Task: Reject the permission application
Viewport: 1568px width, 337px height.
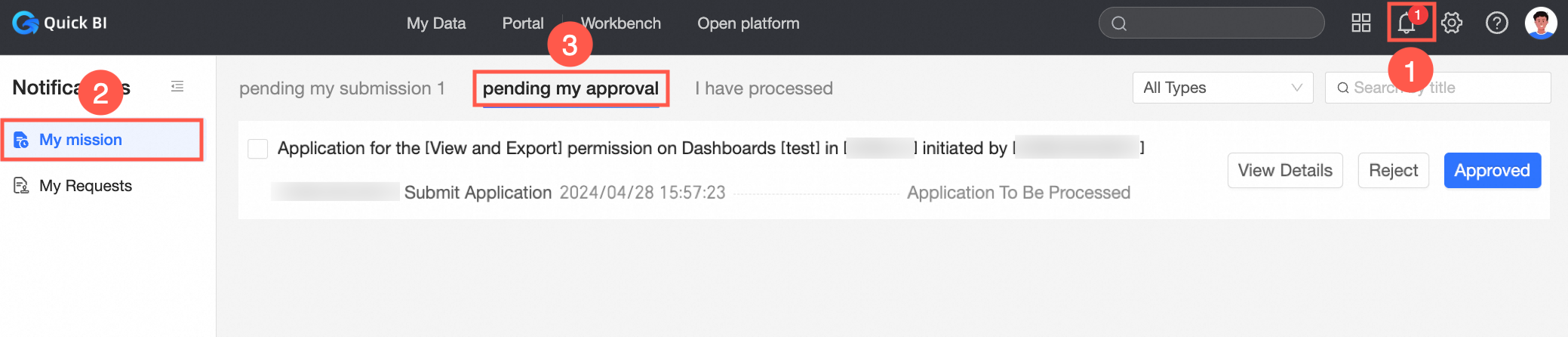Action: 1393,171
